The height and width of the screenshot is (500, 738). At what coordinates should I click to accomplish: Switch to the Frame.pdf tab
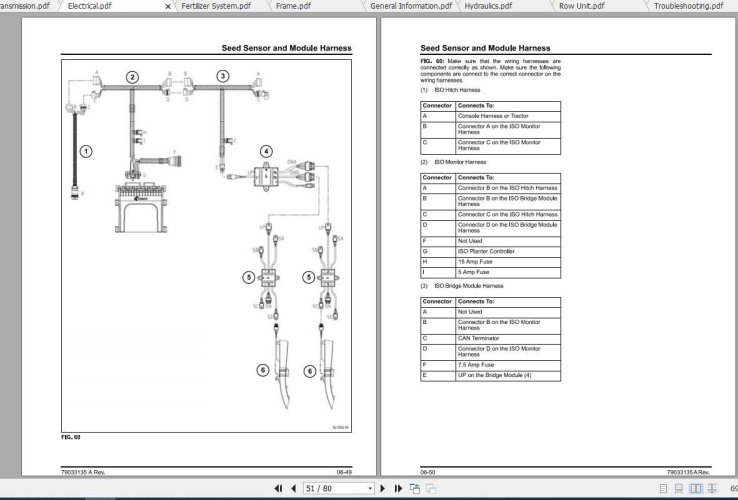[293, 6]
